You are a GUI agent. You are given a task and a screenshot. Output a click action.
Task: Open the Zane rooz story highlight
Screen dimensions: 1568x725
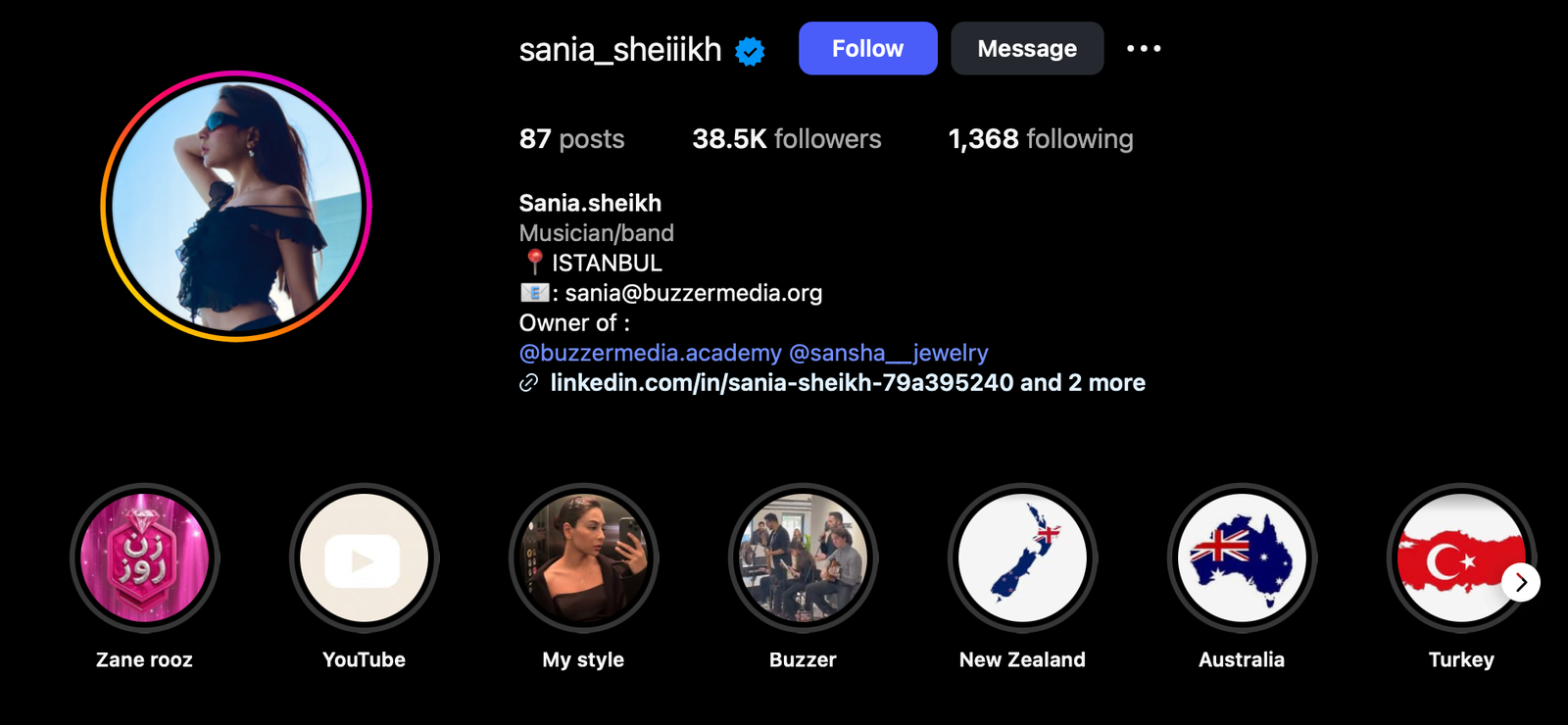pyautogui.click(x=145, y=558)
